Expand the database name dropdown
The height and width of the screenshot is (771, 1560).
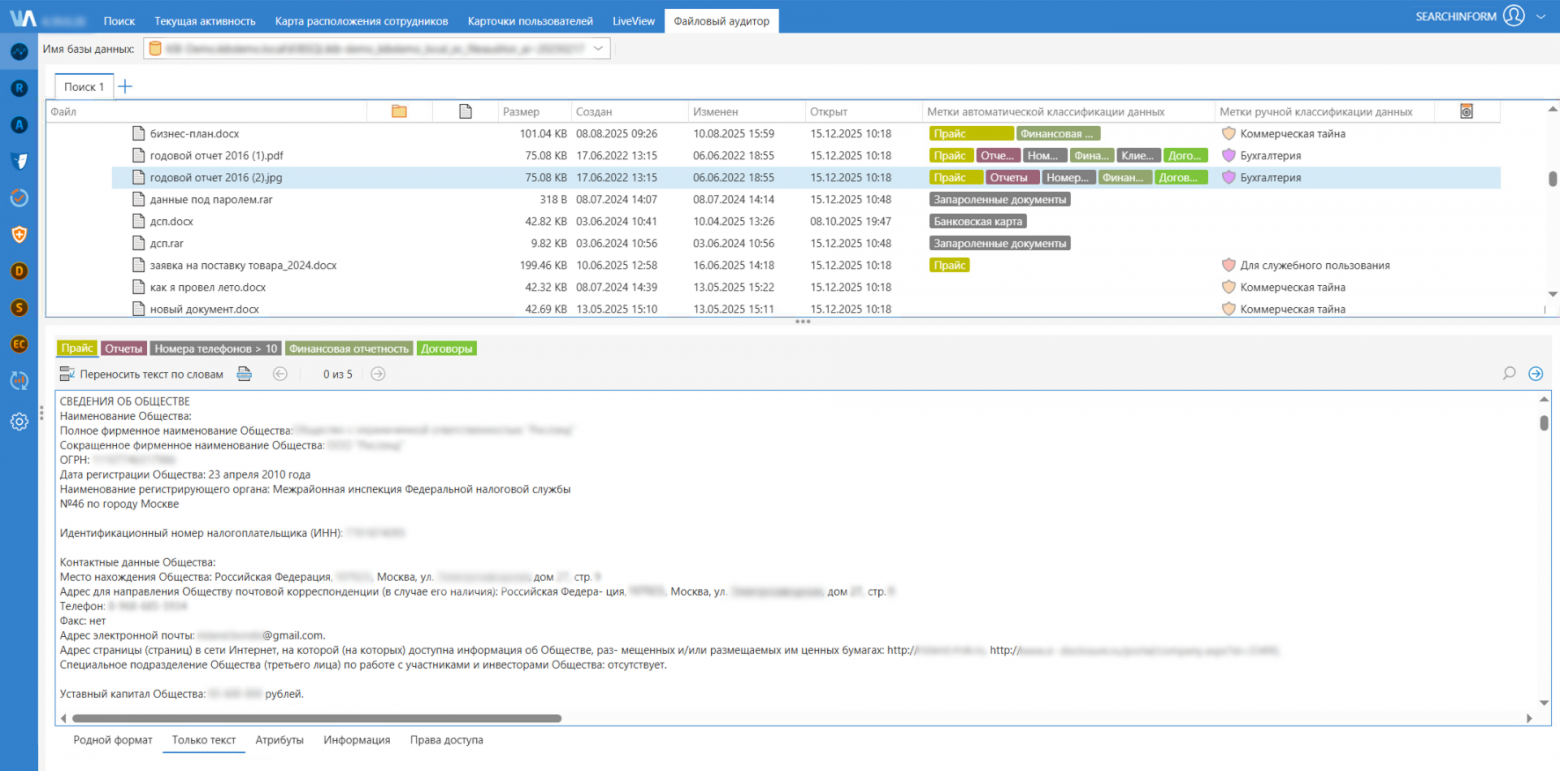tap(598, 48)
